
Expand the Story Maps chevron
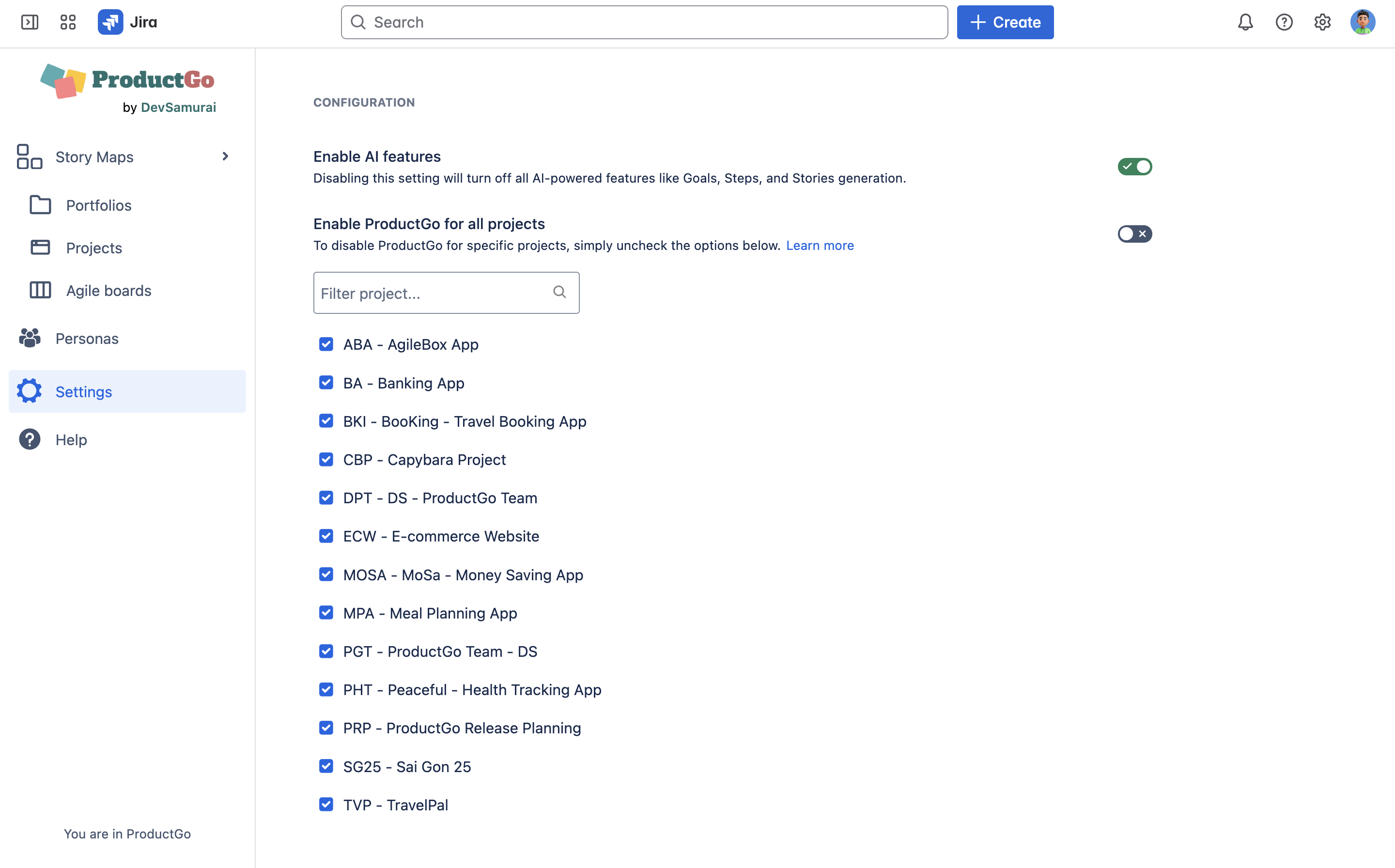pyautogui.click(x=225, y=156)
